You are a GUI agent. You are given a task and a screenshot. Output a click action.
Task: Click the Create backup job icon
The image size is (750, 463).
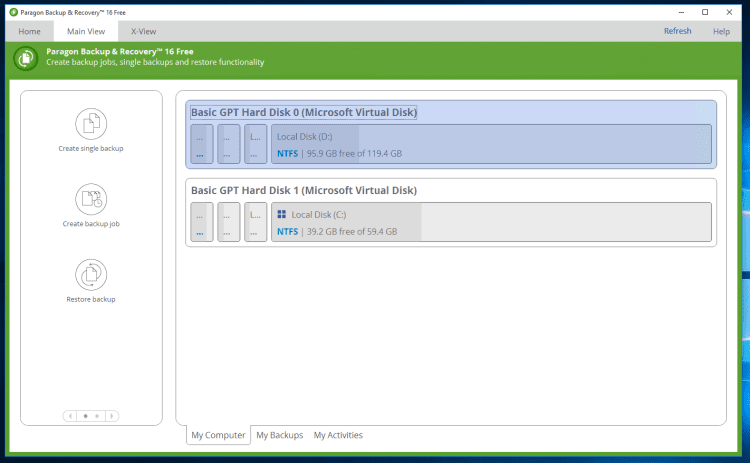[x=91, y=199]
